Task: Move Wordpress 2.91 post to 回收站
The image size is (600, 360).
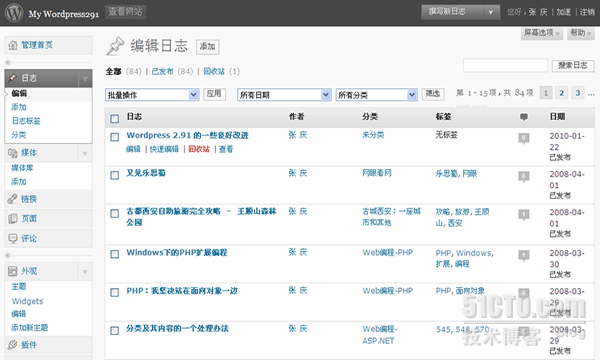Action: point(199,149)
